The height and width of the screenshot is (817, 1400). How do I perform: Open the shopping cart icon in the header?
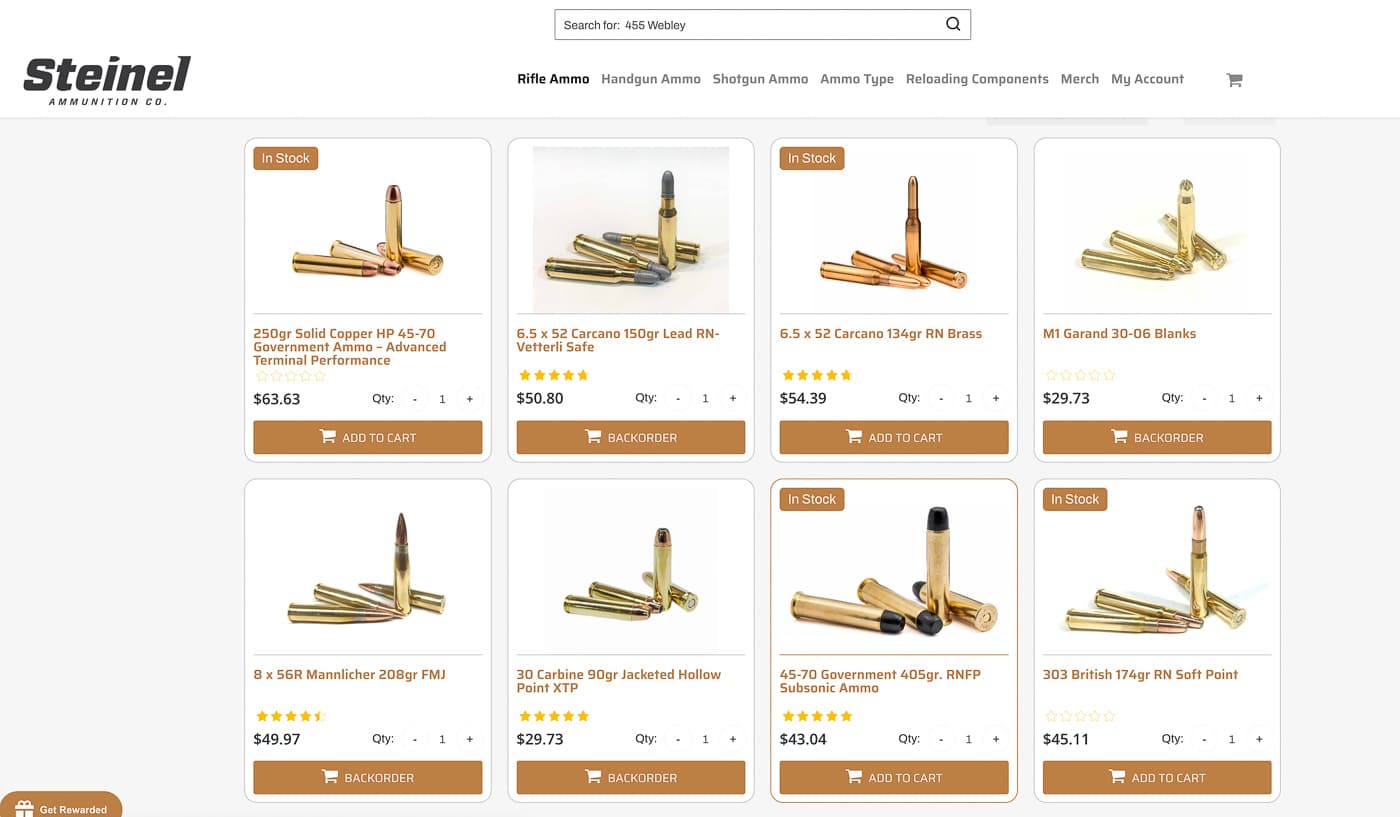(1233, 79)
